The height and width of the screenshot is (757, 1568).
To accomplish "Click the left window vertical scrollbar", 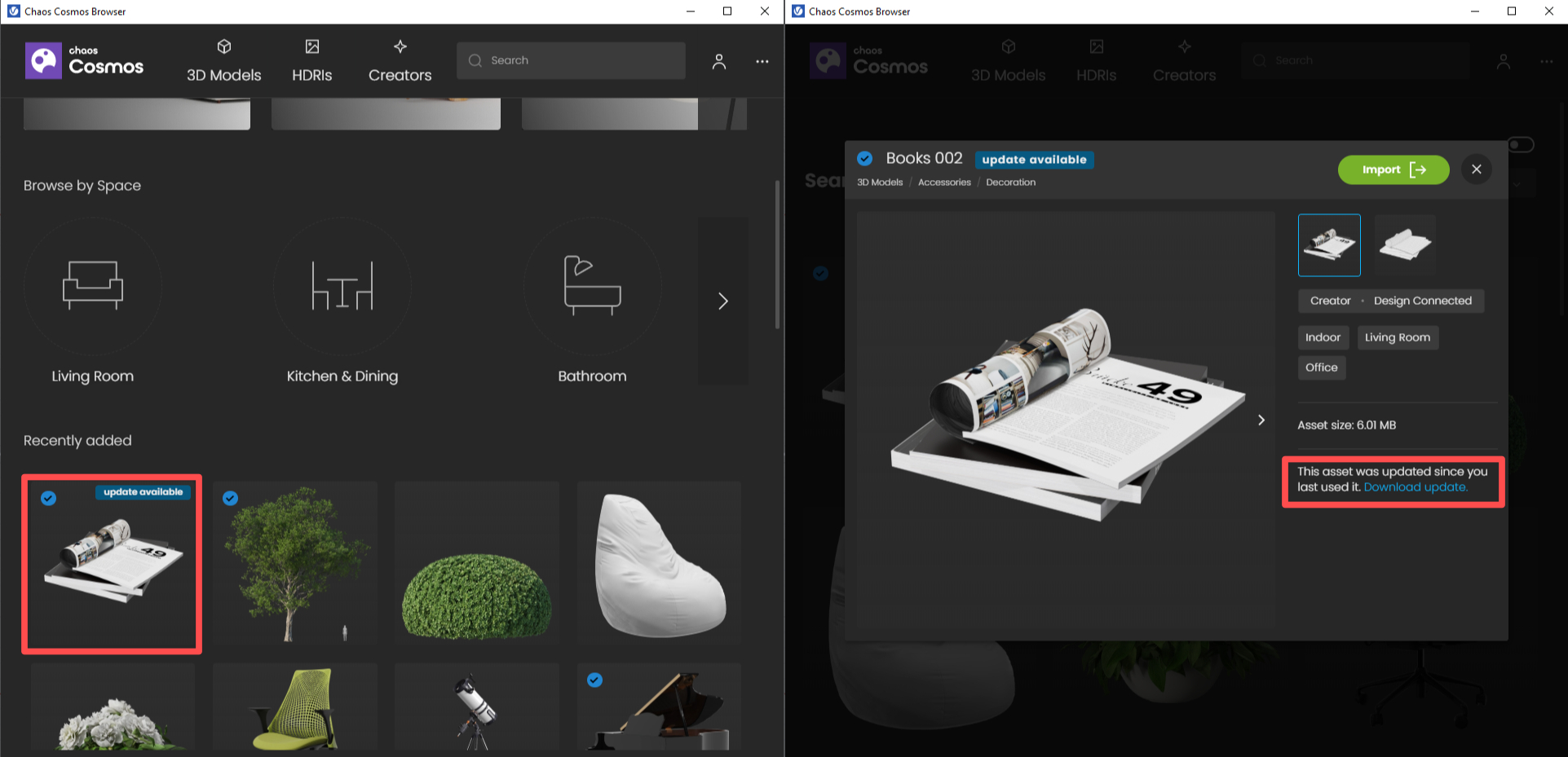I will click(777, 254).
